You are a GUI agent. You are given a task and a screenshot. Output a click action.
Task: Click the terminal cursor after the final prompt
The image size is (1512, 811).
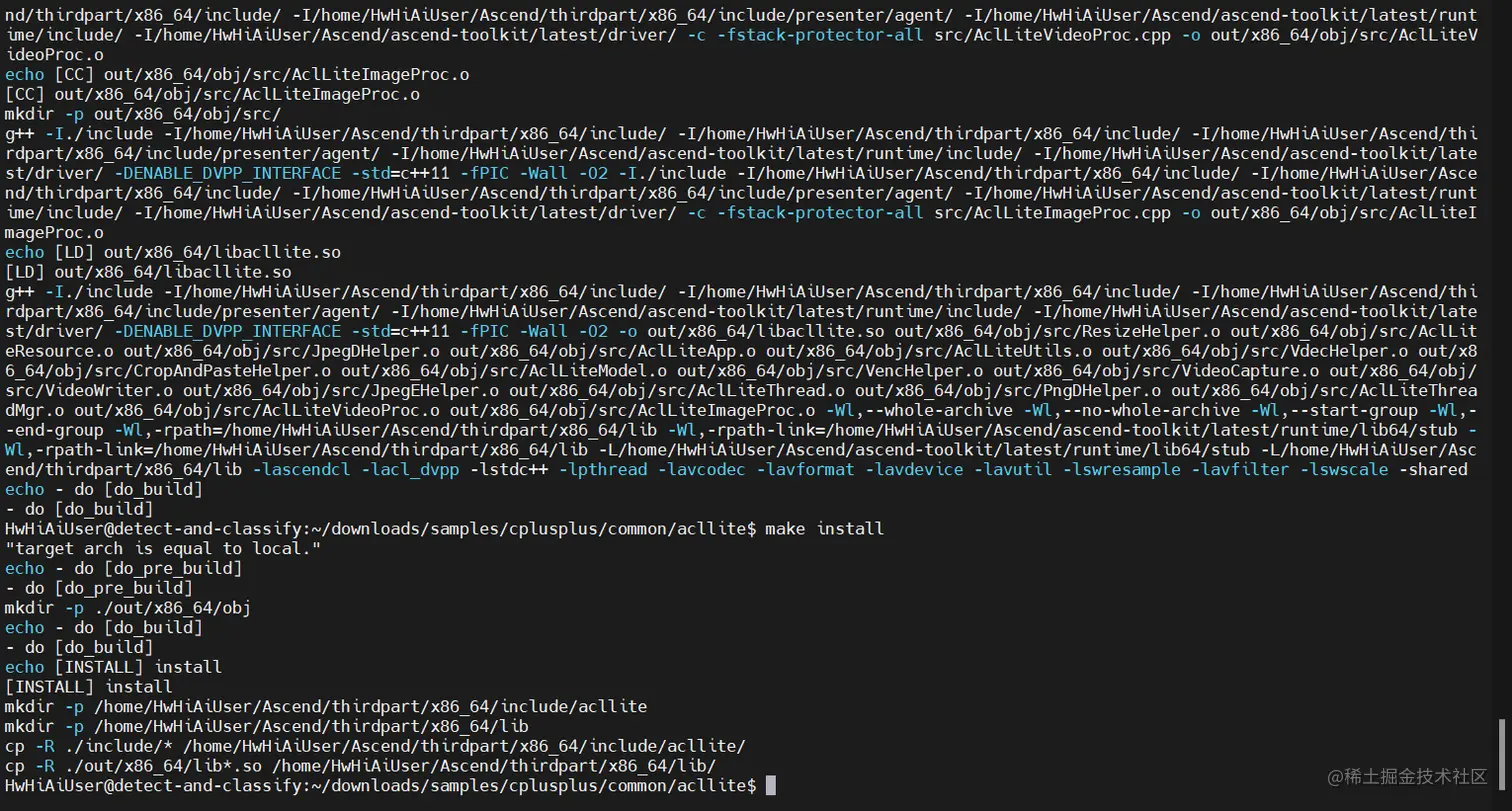pyautogui.click(x=770, y=786)
